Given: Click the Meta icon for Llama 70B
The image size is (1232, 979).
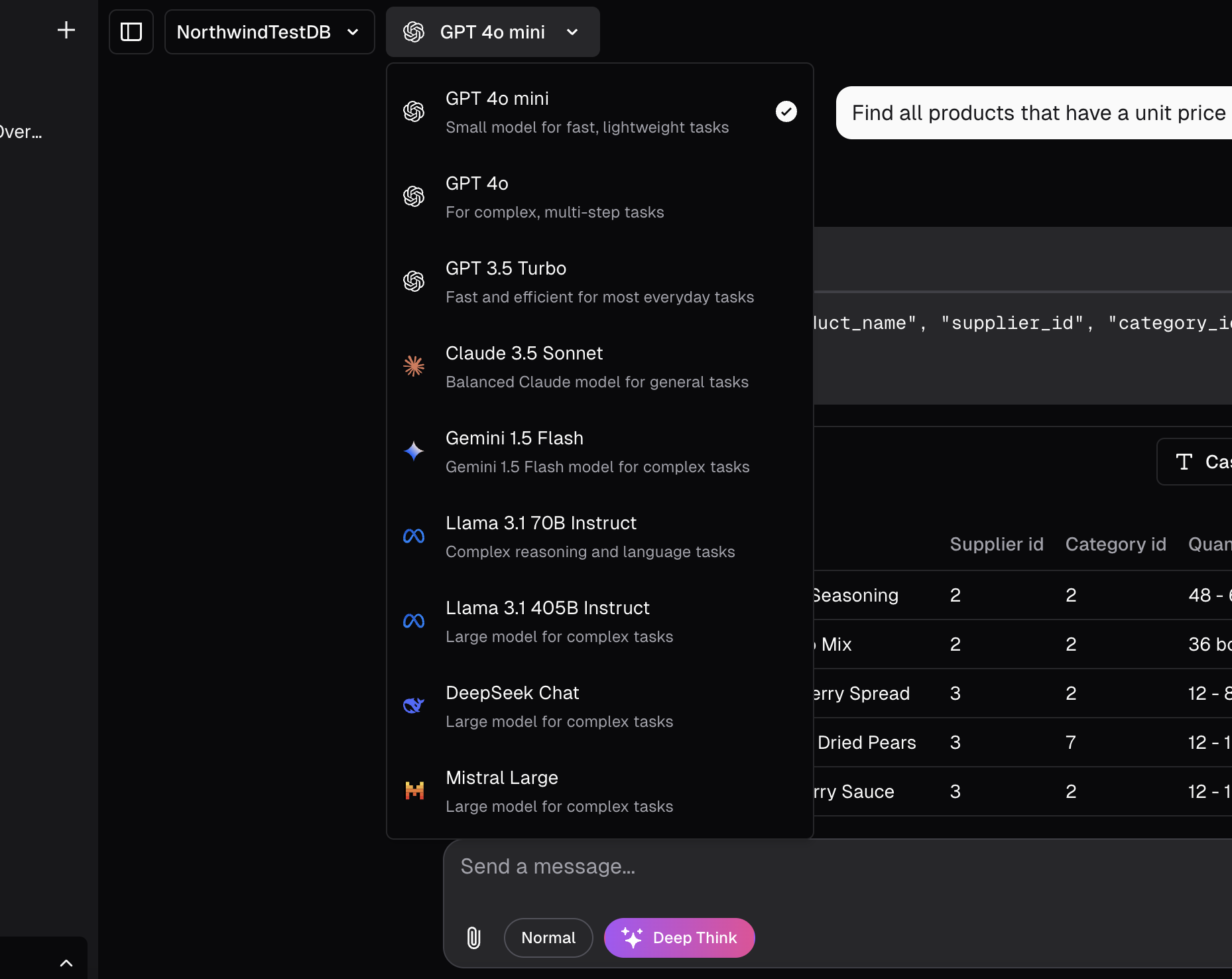Looking at the screenshot, I should pyautogui.click(x=414, y=536).
